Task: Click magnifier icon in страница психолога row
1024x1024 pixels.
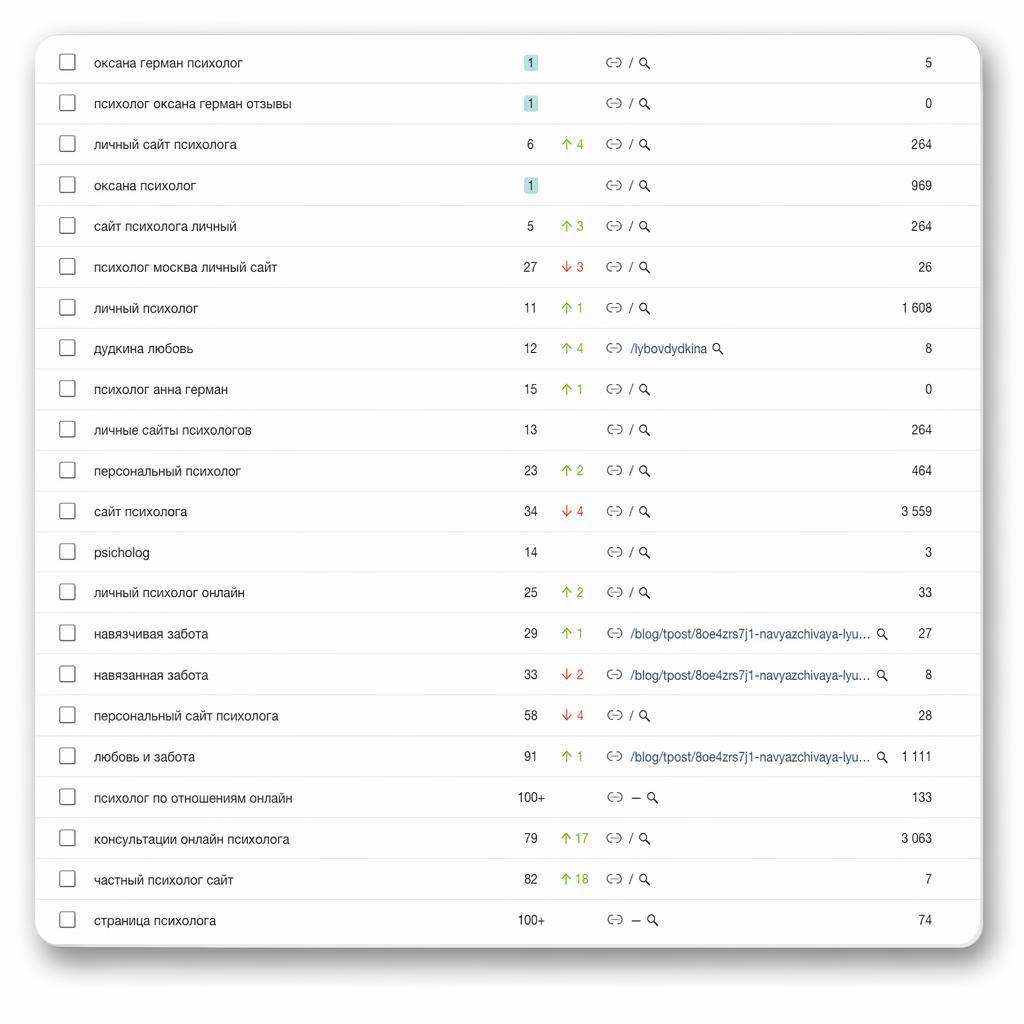Action: pyautogui.click(x=652, y=920)
